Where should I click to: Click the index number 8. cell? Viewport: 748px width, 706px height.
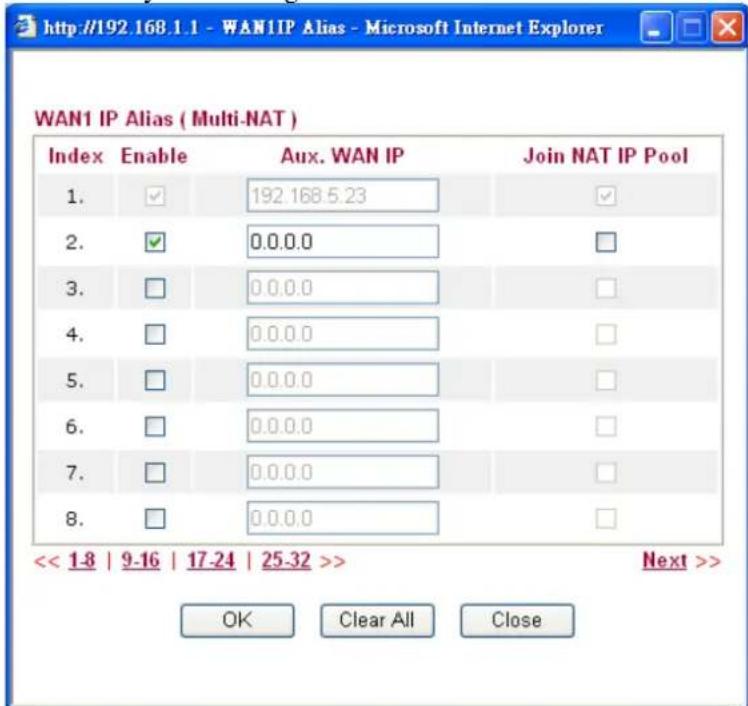coord(75,519)
